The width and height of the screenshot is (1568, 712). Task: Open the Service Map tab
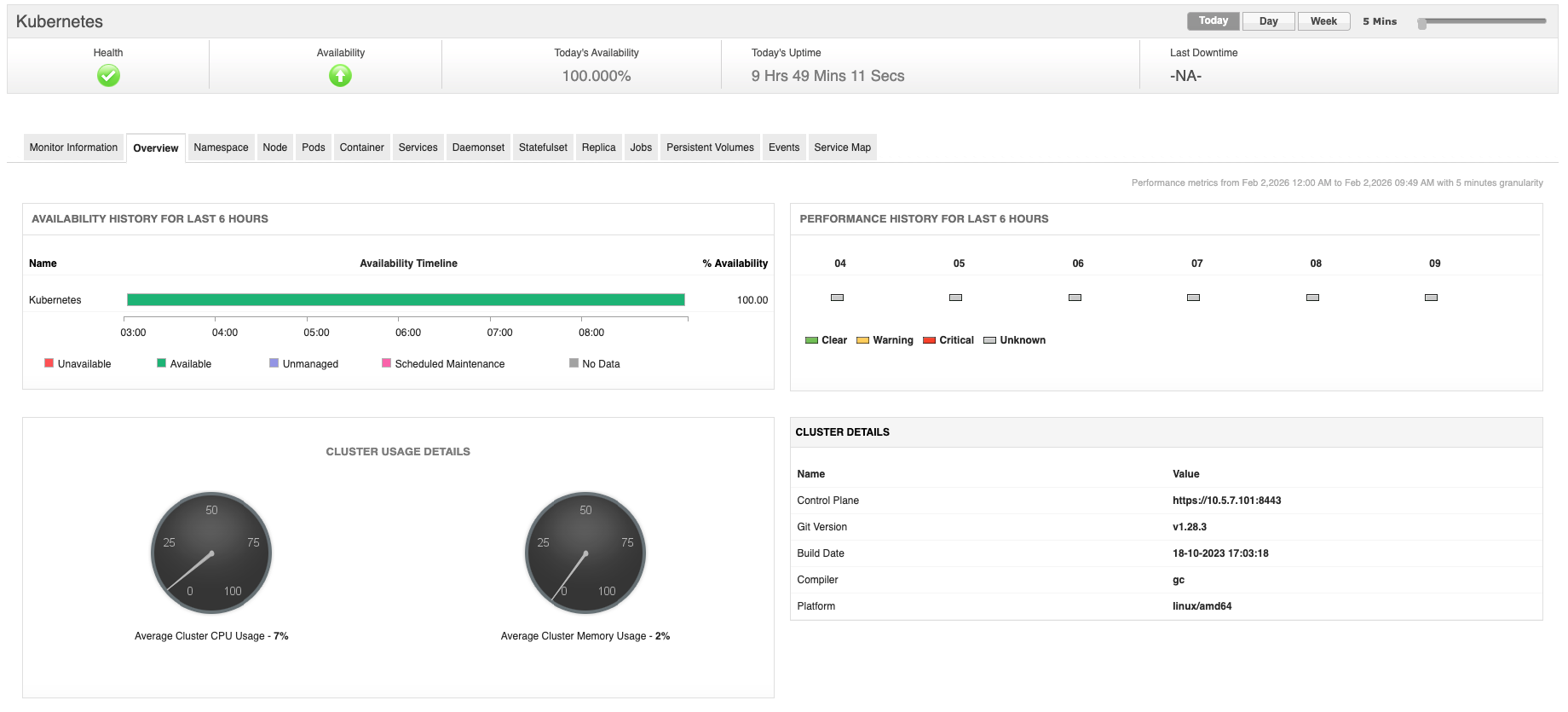click(842, 148)
